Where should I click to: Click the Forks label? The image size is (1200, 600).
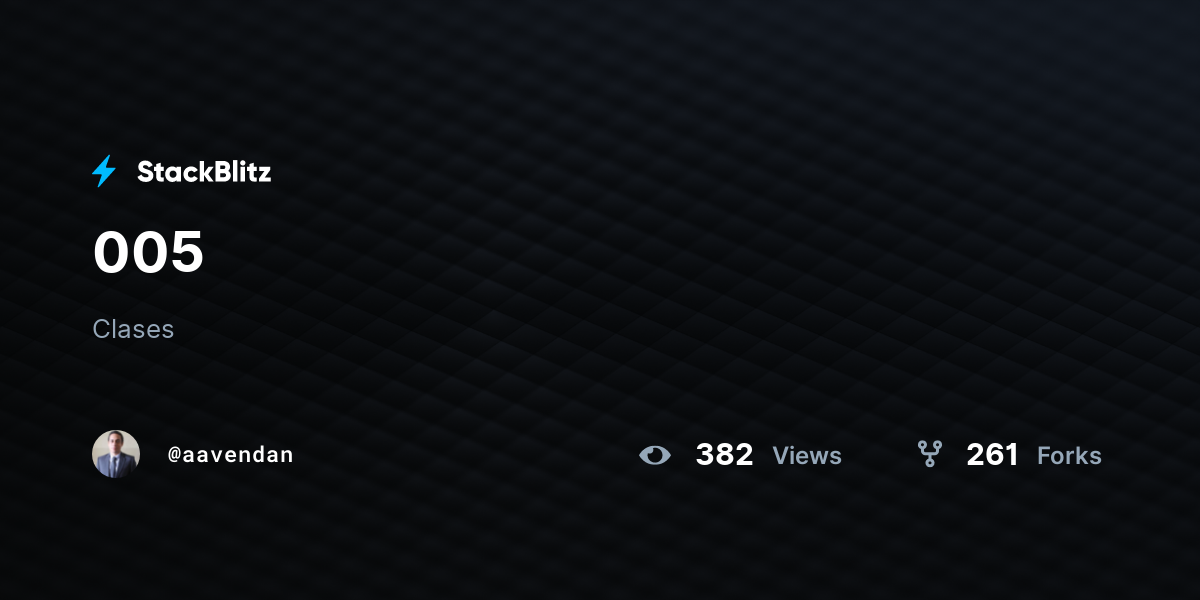coord(1069,456)
